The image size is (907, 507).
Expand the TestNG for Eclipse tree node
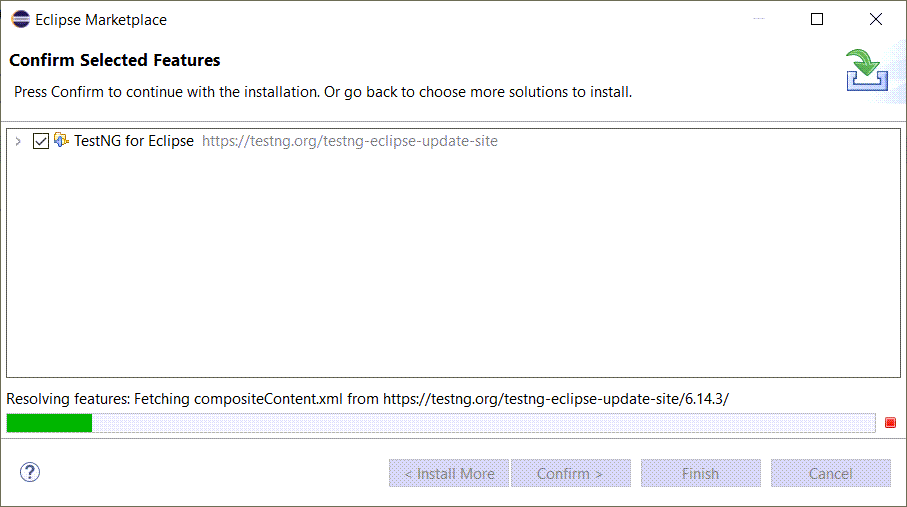click(18, 141)
